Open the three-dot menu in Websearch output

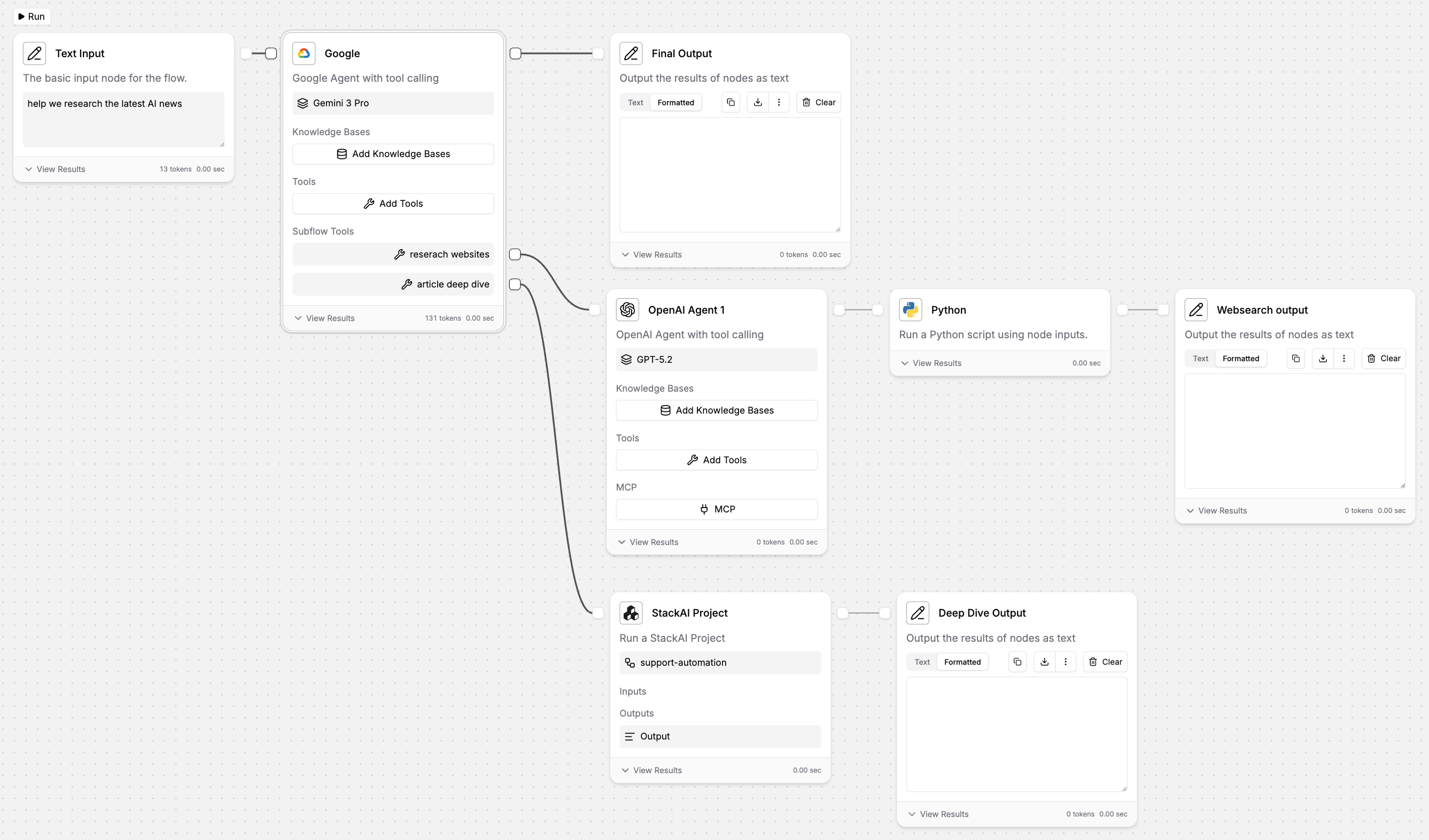(1343, 359)
